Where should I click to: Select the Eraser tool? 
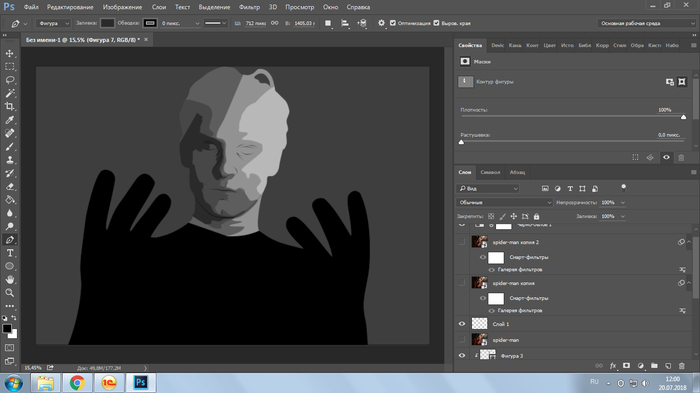[9, 187]
